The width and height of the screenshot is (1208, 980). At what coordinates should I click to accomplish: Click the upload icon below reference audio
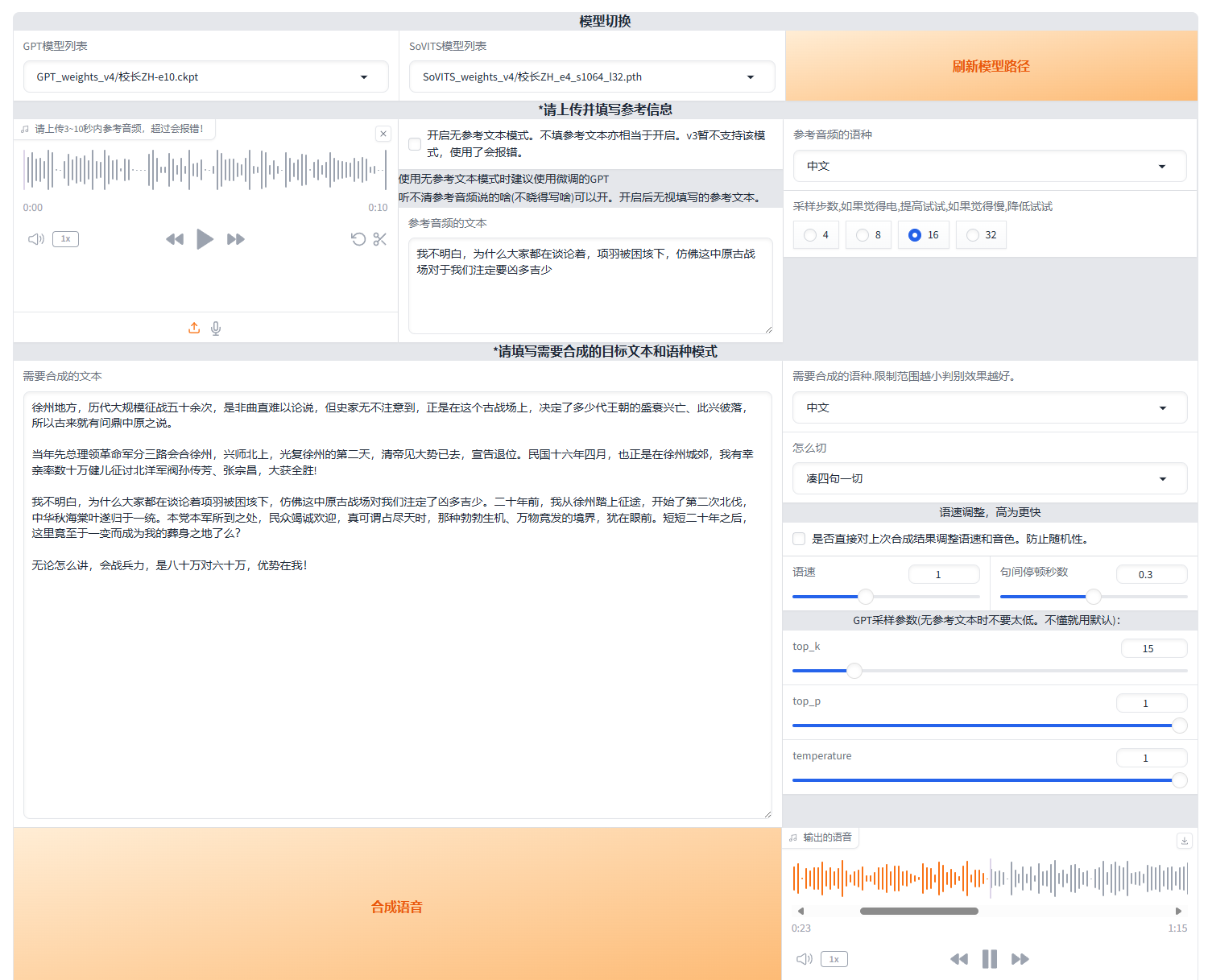coord(194,328)
